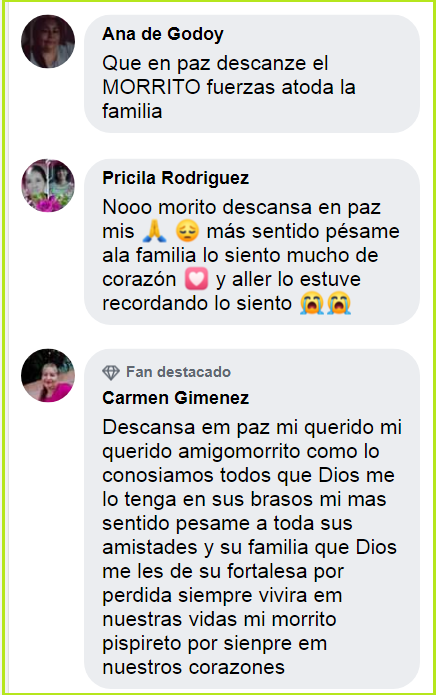The height and width of the screenshot is (695, 436).
Task: Select Carmen Gimenez's comment bubble text
Action: 252,547
